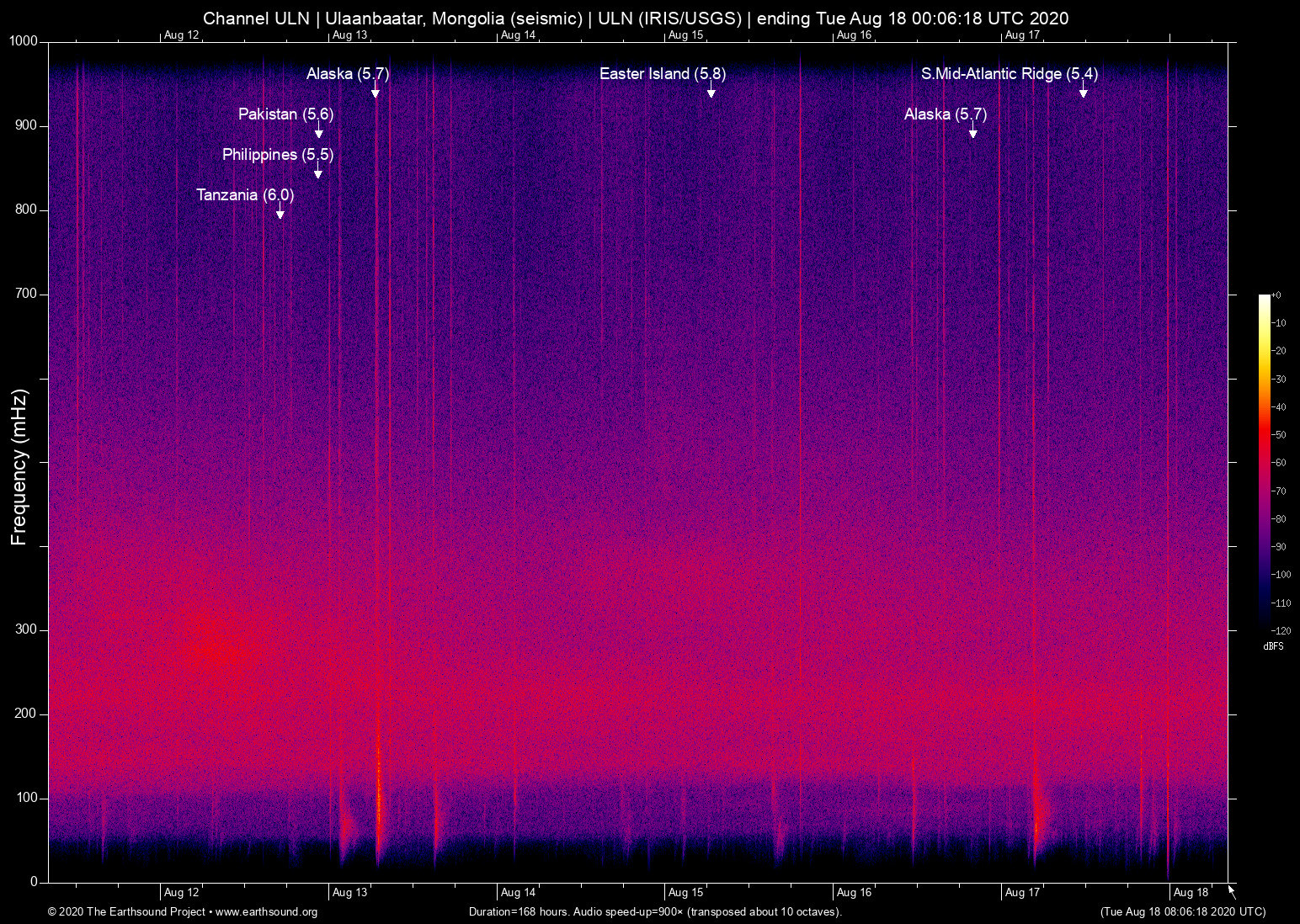The height and width of the screenshot is (924, 1300).
Task: Select the Easter Island (5.8) event label
Action: click(663, 74)
